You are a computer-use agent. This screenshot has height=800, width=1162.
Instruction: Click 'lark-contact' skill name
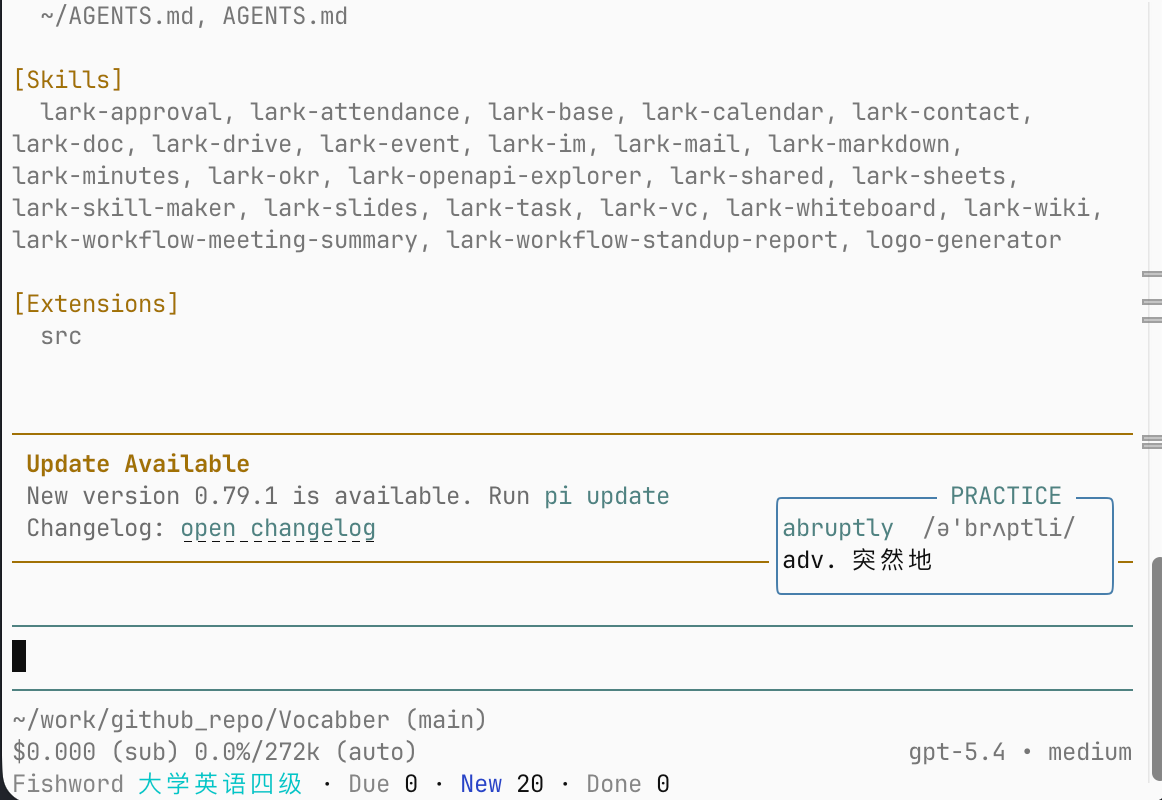[x=935, y=112]
